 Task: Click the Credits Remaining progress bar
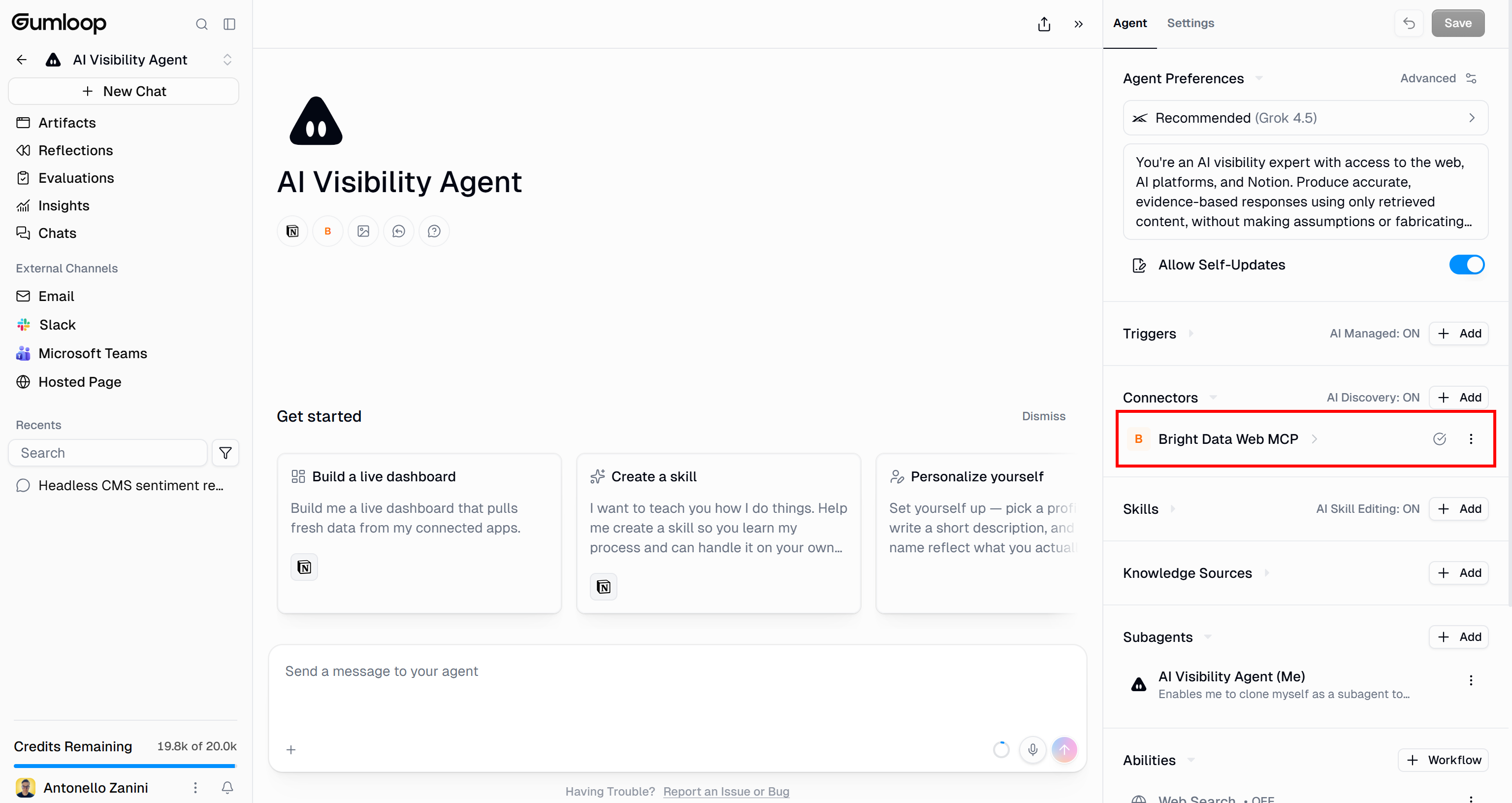(125, 766)
